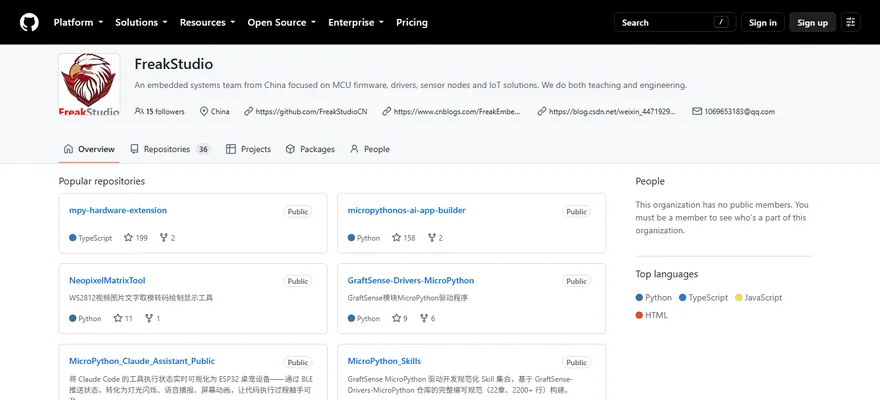Viewport: 880px width, 400px height.
Task: Click the fork icon on mpy-hardware-extension
Action: pyautogui.click(x=163, y=238)
